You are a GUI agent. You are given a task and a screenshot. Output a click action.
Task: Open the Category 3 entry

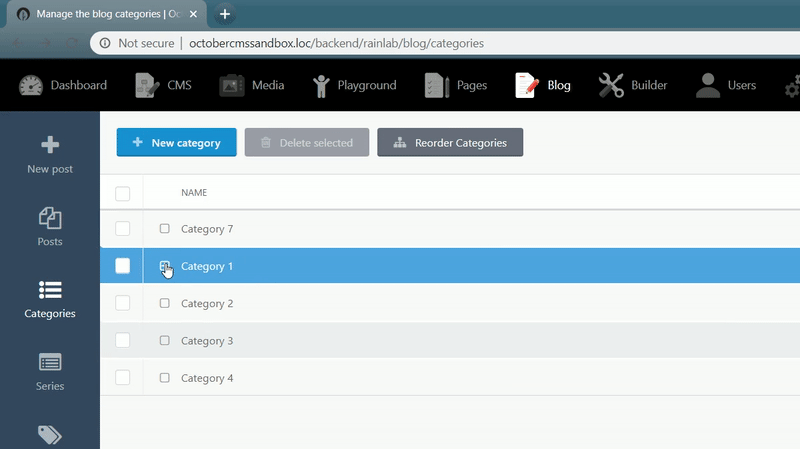tap(207, 341)
